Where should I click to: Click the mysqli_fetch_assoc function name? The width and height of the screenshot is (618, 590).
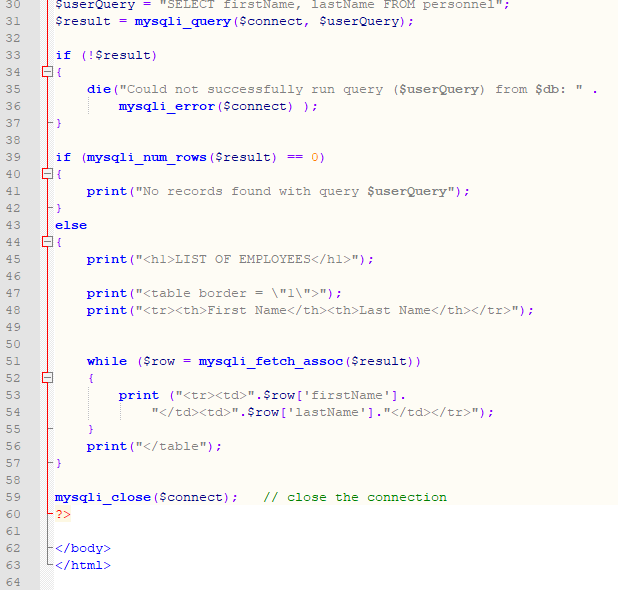pyautogui.click(x=271, y=361)
